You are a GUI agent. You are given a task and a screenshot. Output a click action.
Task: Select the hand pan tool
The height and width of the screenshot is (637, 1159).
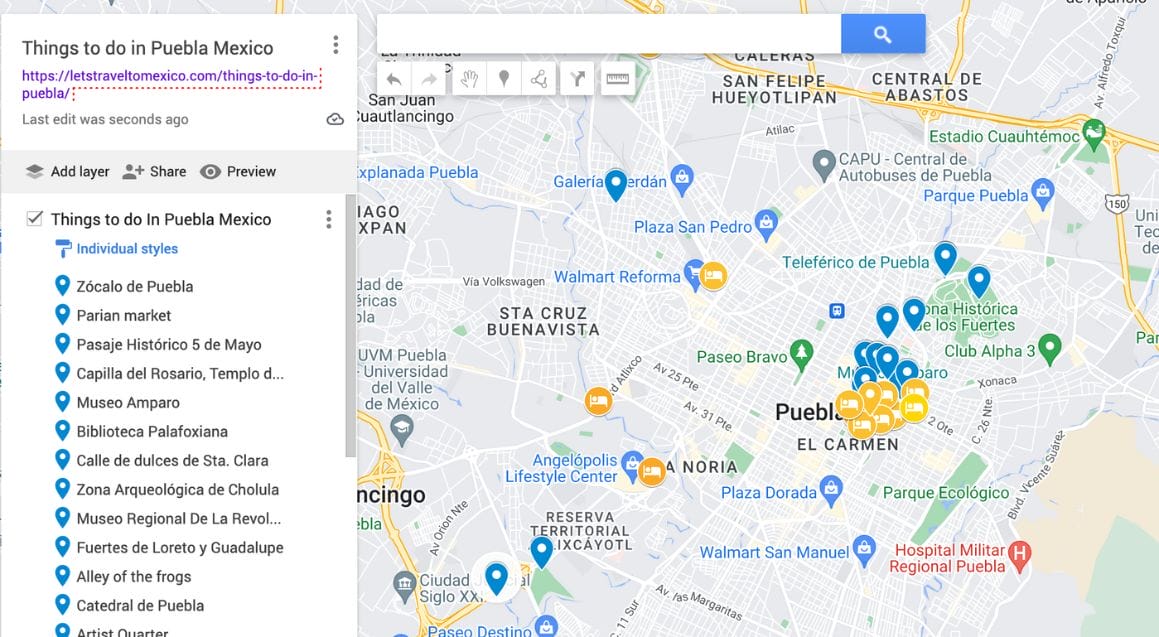tap(468, 78)
